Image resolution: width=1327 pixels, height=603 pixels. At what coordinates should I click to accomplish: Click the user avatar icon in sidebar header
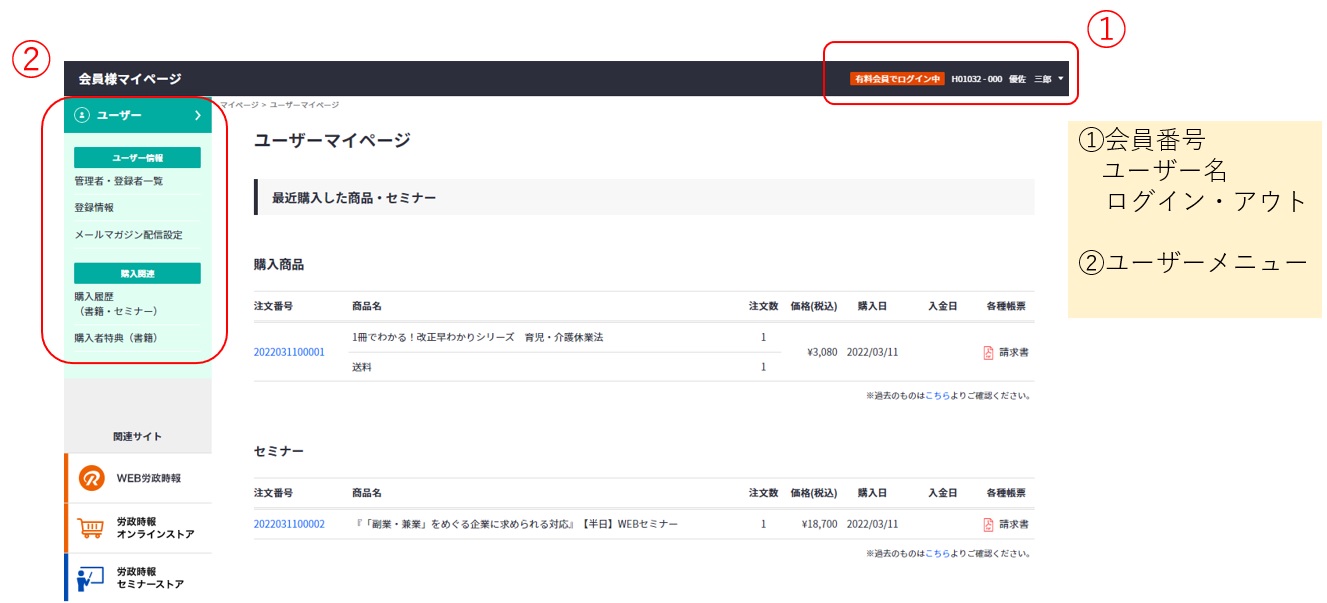pos(83,115)
